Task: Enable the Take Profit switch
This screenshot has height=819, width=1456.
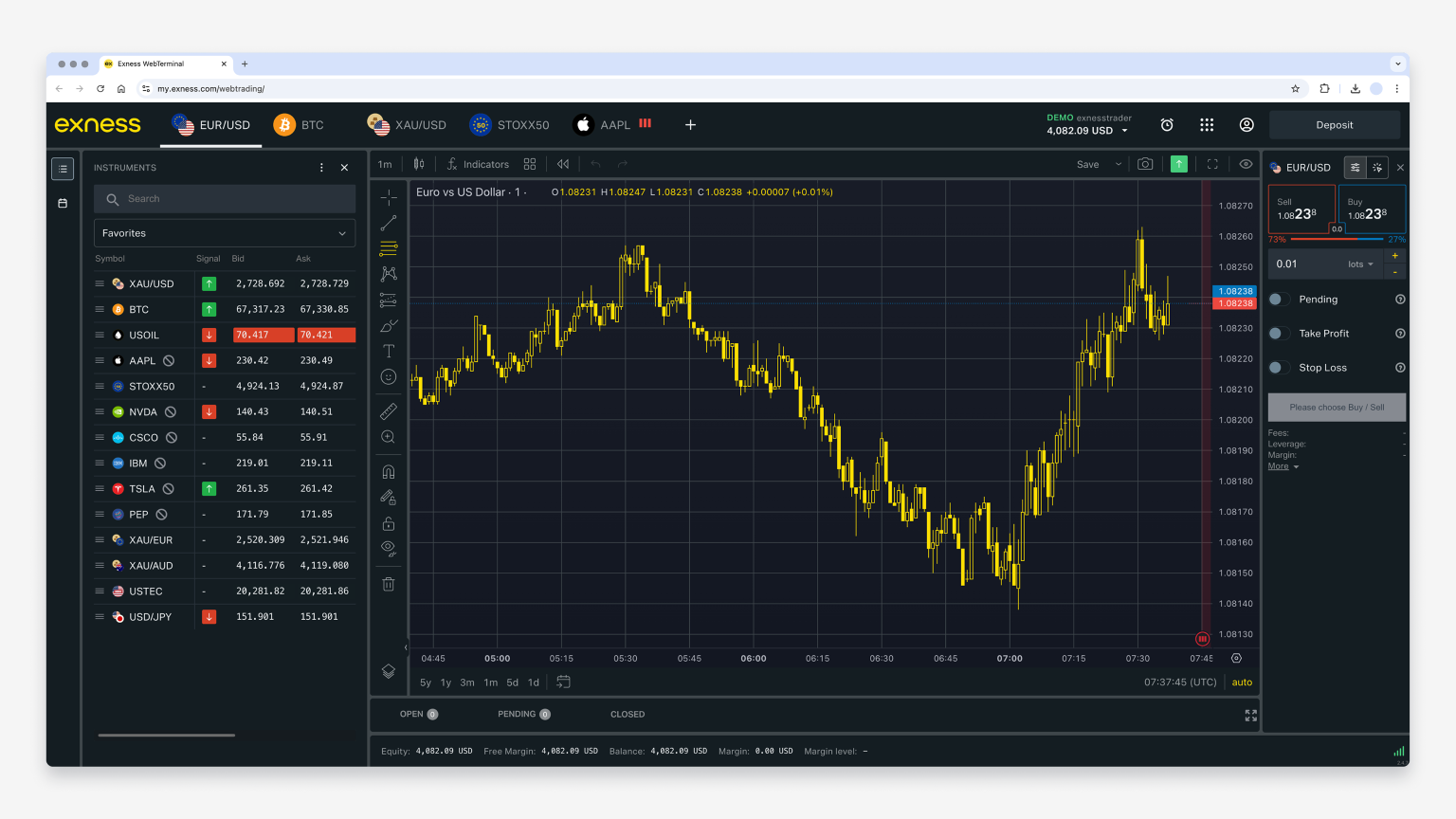Action: pos(1279,334)
